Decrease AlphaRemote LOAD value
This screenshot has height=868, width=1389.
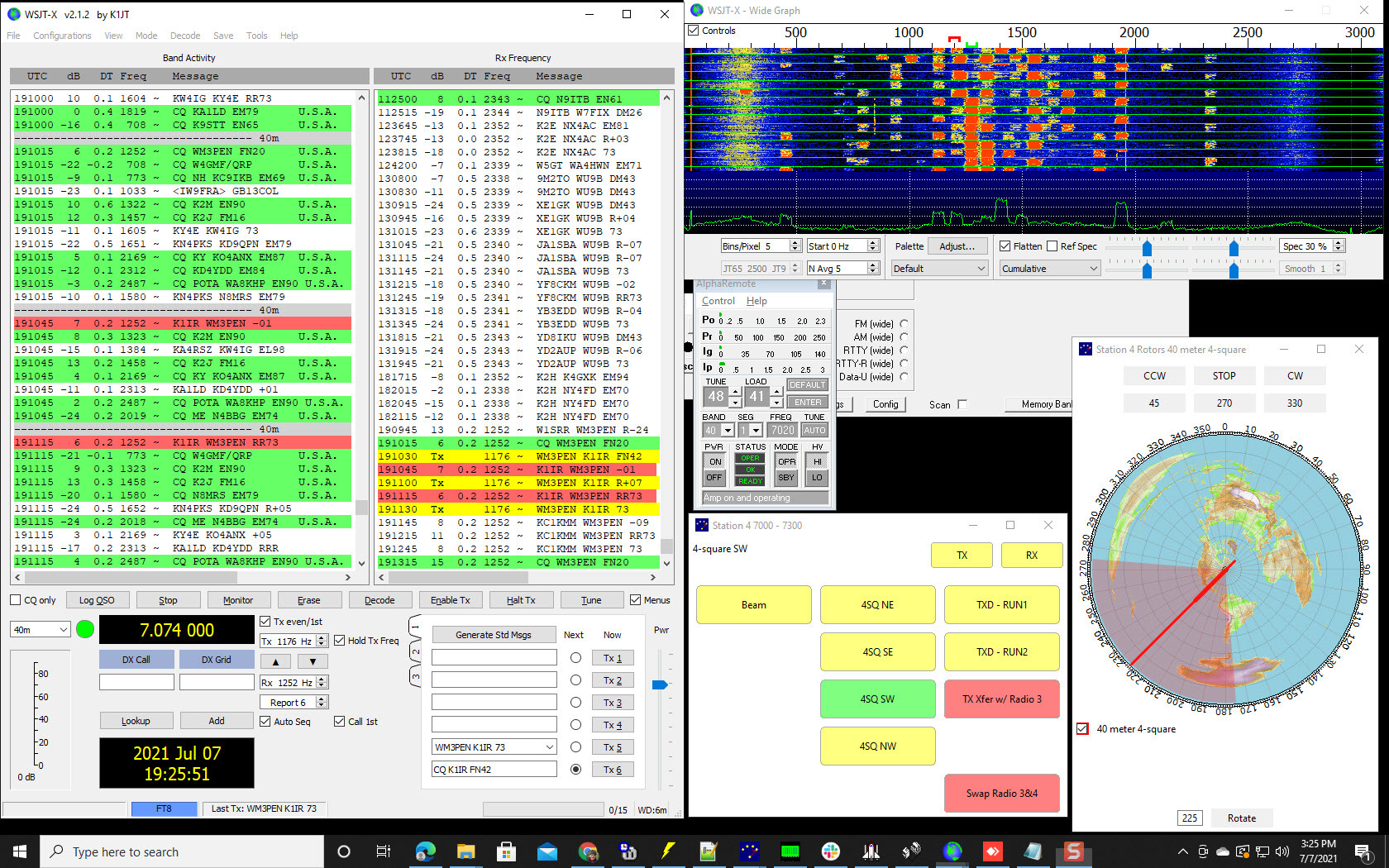[x=776, y=403]
